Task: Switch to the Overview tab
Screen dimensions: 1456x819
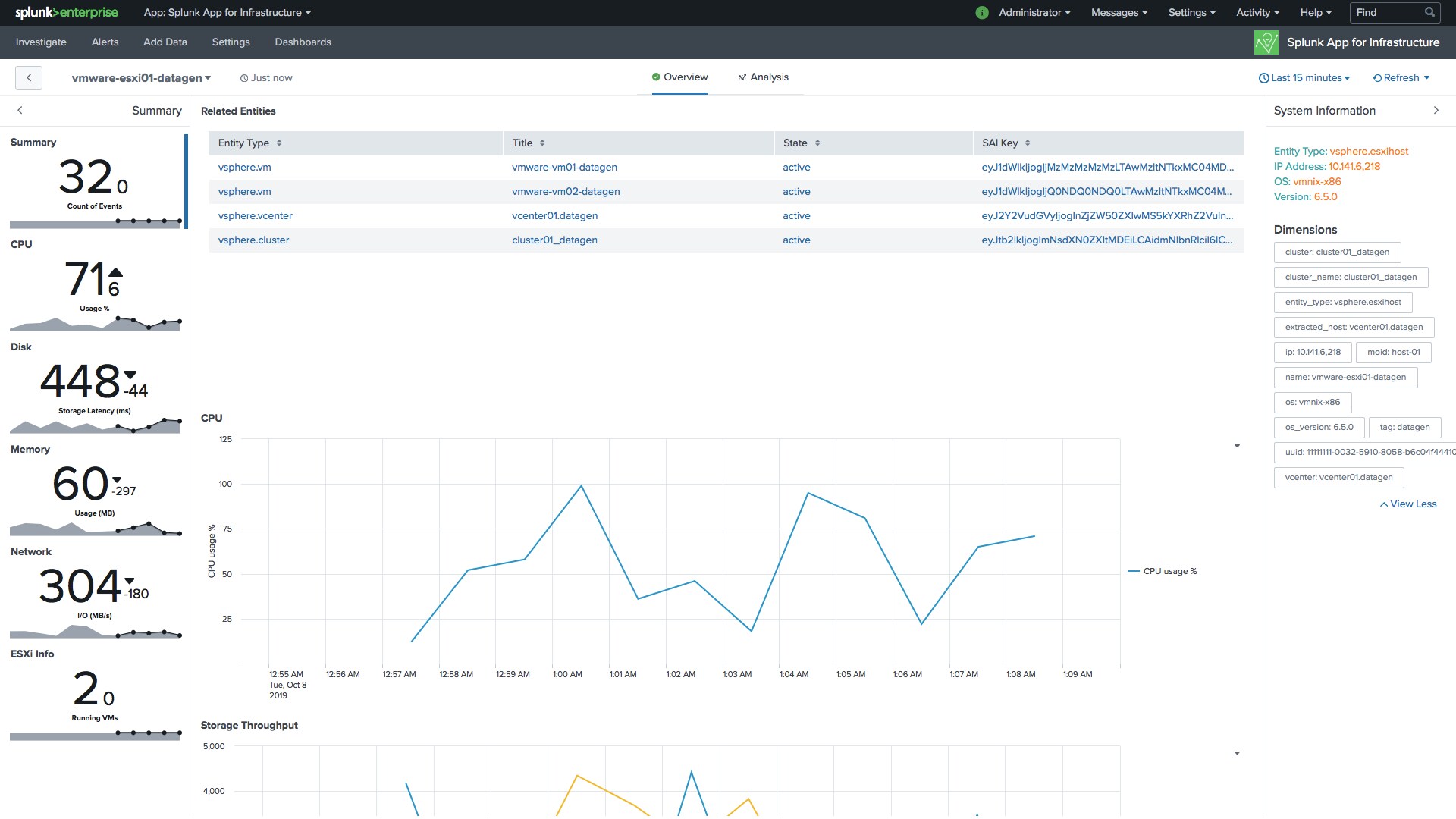Action: click(x=679, y=77)
